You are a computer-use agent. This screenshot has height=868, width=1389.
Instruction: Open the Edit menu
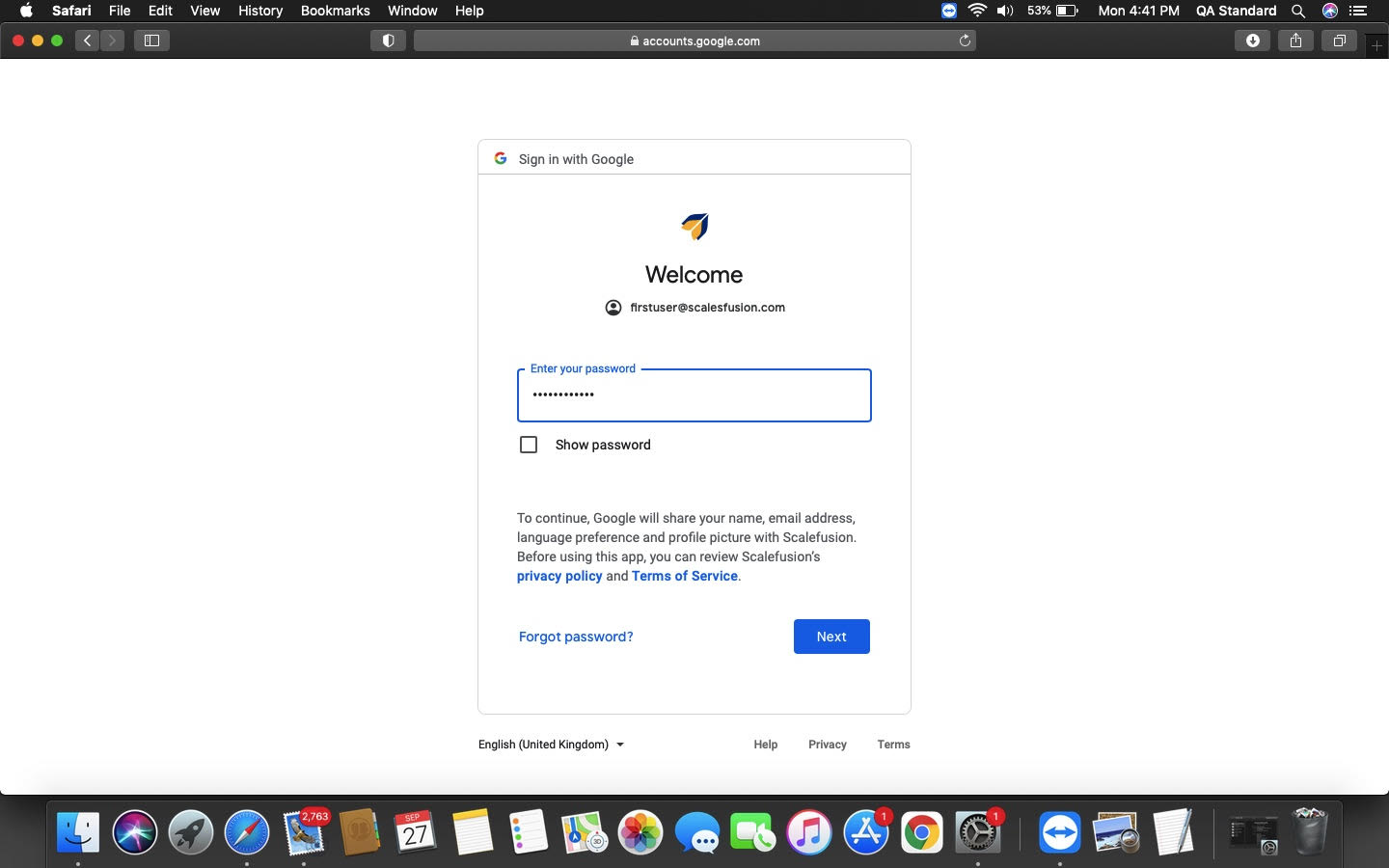tap(160, 11)
